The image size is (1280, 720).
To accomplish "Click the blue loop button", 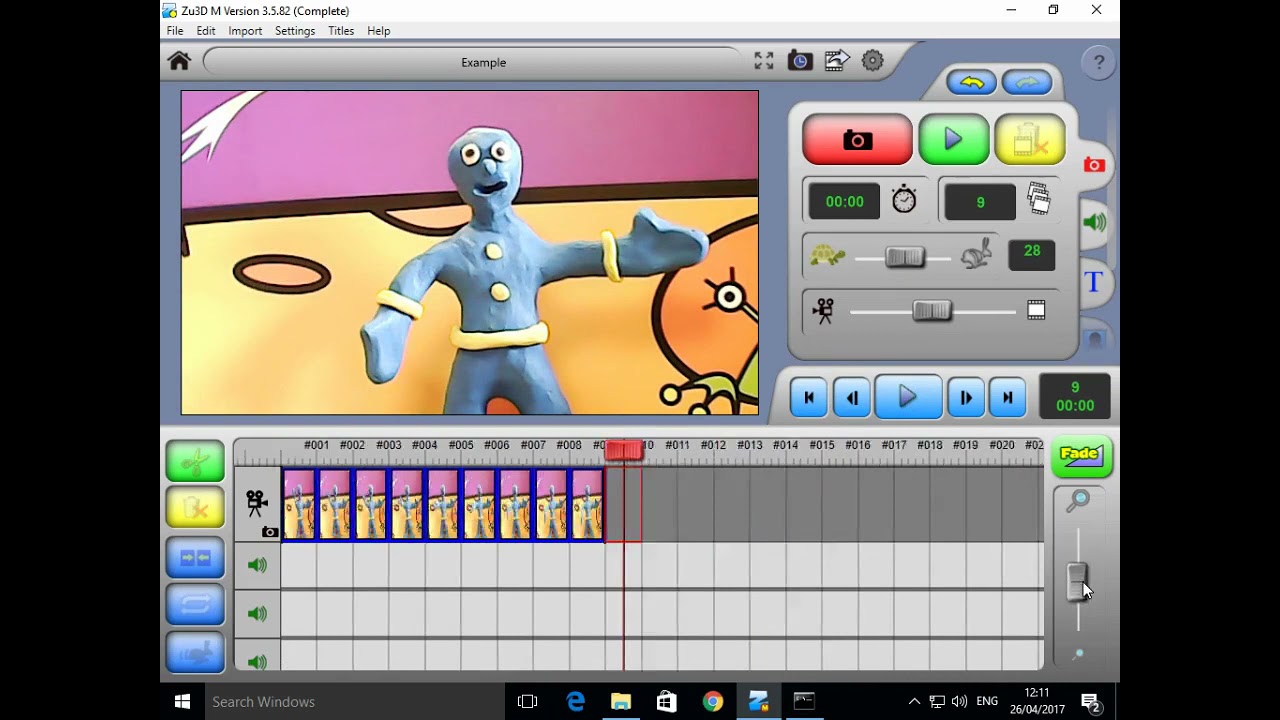I will pos(195,604).
